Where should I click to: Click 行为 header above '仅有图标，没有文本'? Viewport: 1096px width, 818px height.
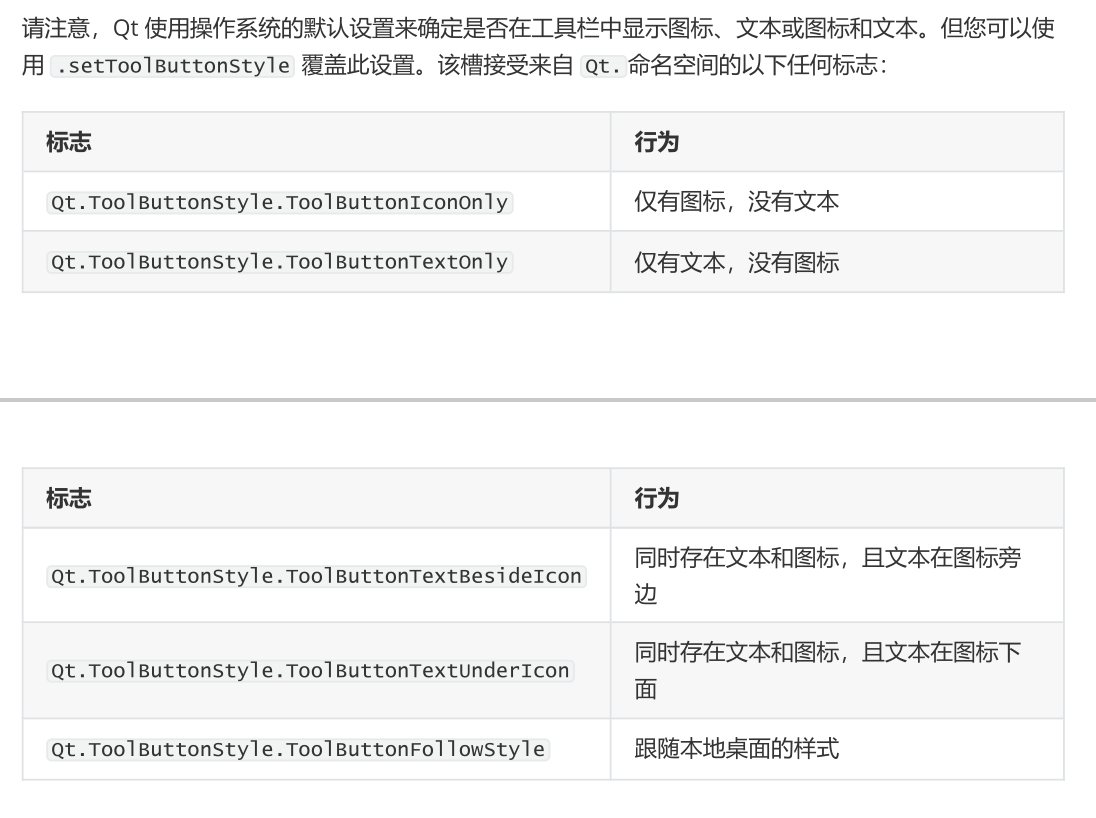pos(657,142)
